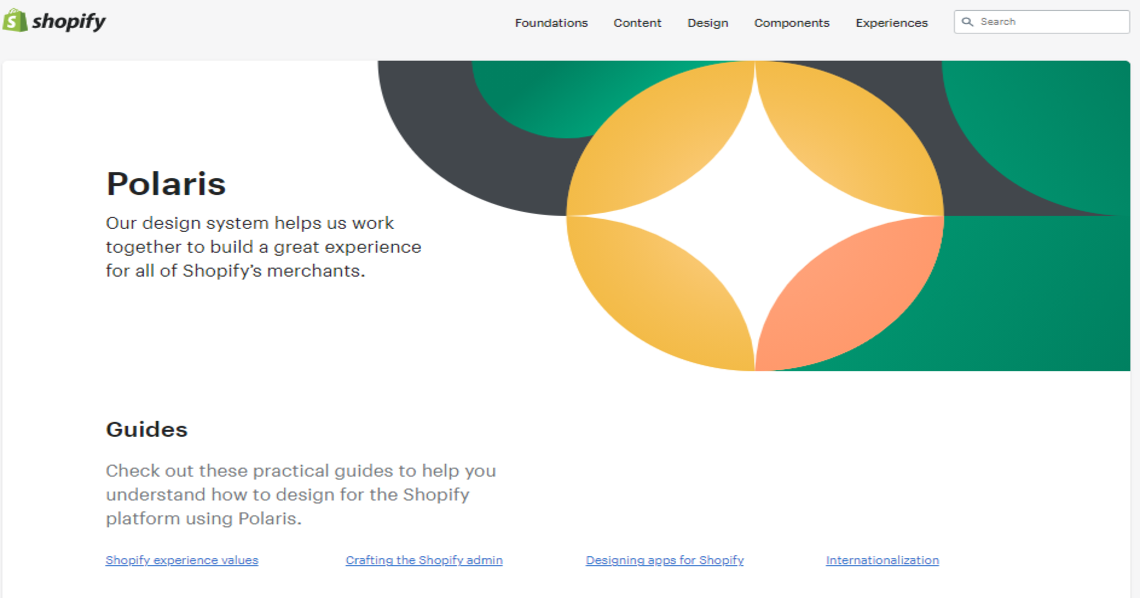Open the Design menu
Image resolution: width=1140 pixels, height=598 pixels.
pos(708,23)
